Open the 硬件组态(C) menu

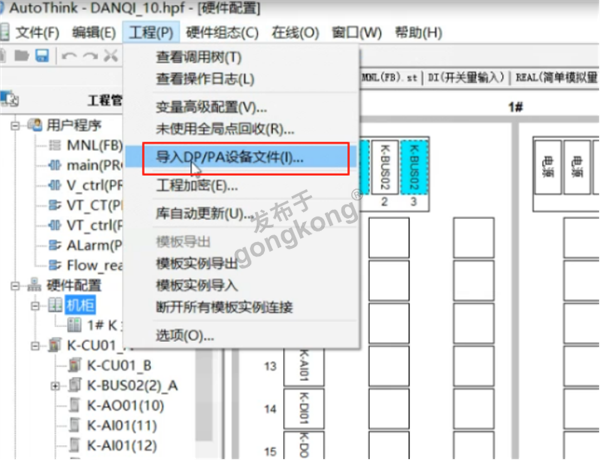pyautogui.click(x=222, y=33)
